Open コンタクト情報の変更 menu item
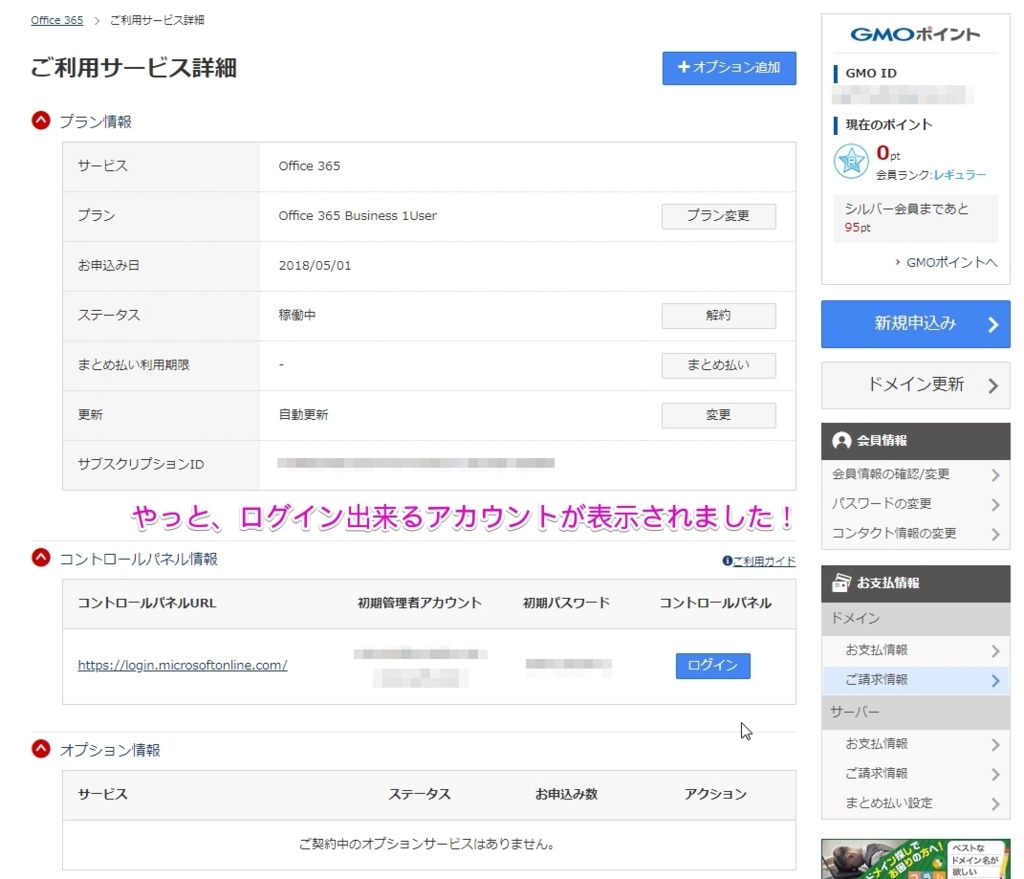This screenshot has height=879, width=1024. click(915, 534)
